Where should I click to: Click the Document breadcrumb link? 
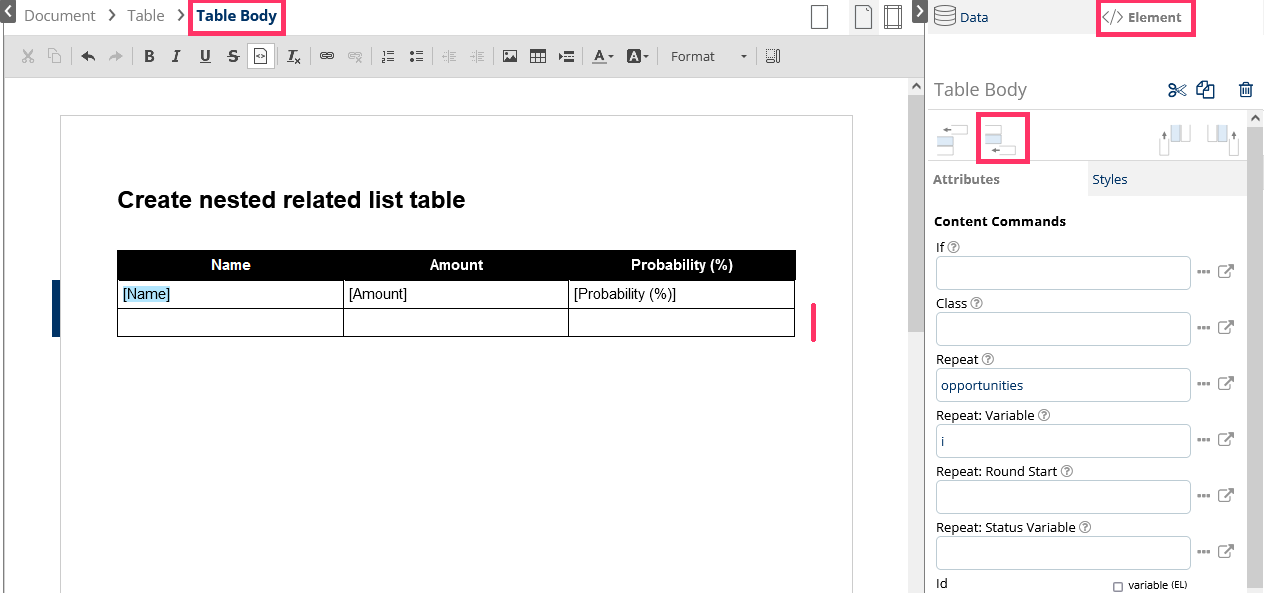click(x=60, y=16)
